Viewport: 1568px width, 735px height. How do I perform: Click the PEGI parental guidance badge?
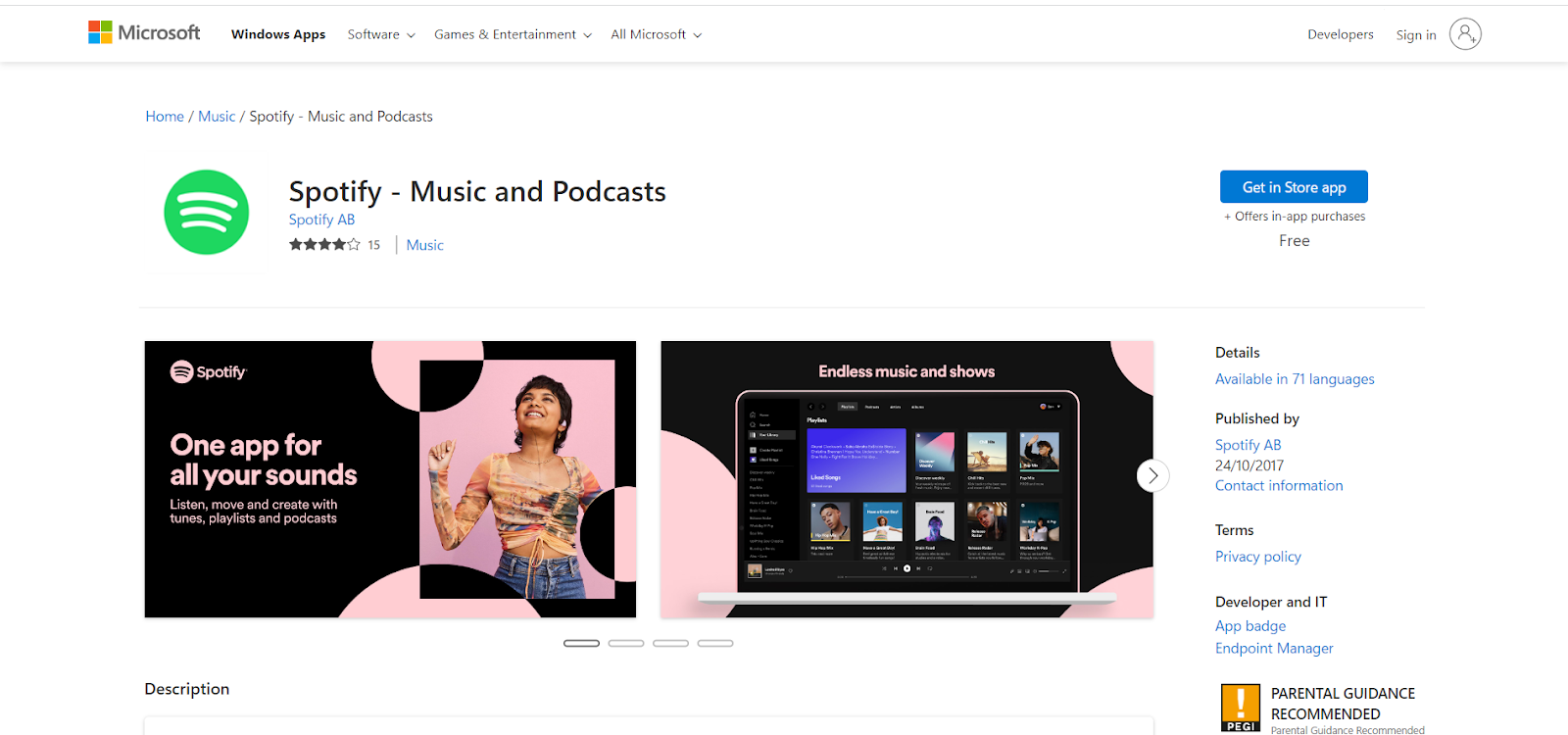[1241, 708]
